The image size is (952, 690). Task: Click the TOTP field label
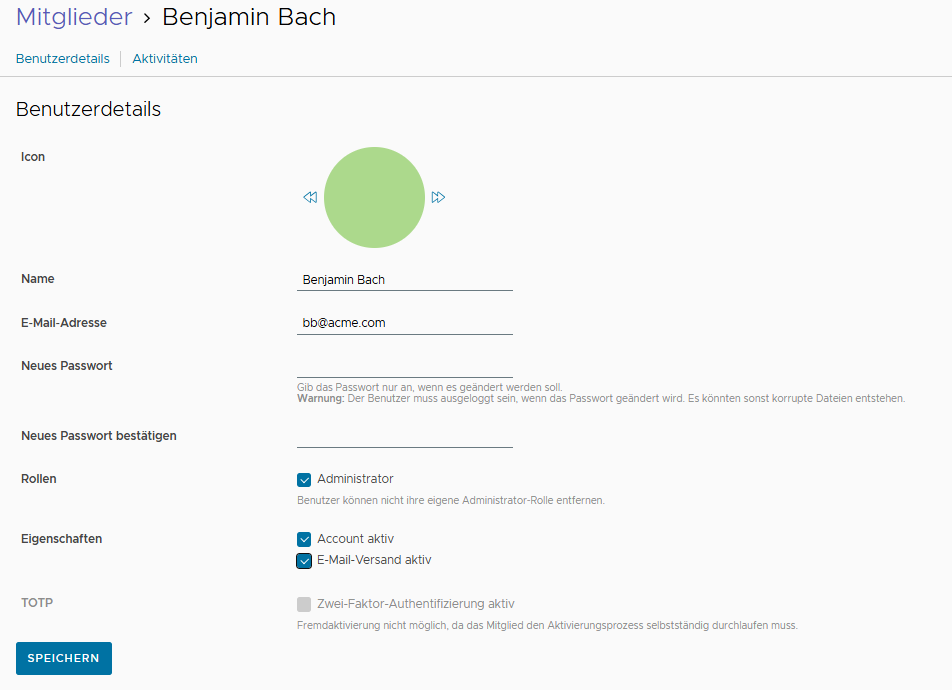point(36,603)
